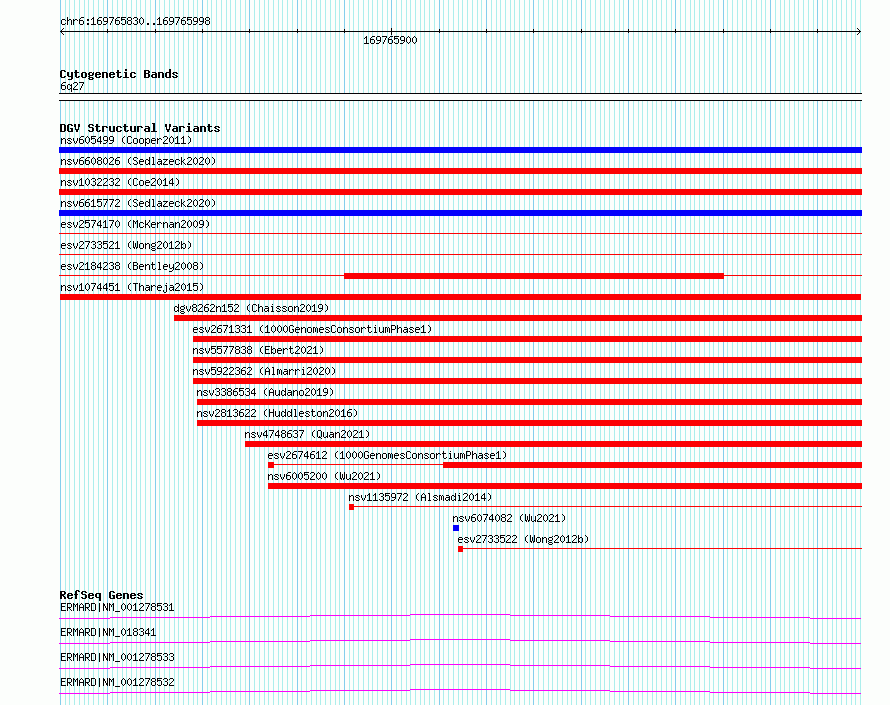Click nsv5577838 (Ebert2021) label
Screen dimensions: 890x705
click(x=258, y=350)
